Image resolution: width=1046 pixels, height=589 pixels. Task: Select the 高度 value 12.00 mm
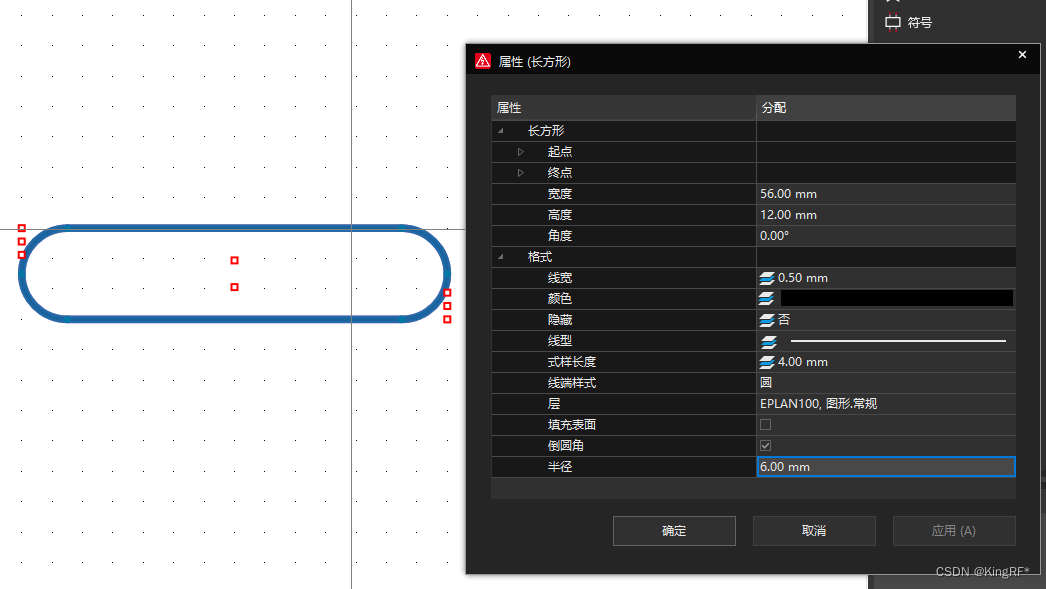pos(789,215)
